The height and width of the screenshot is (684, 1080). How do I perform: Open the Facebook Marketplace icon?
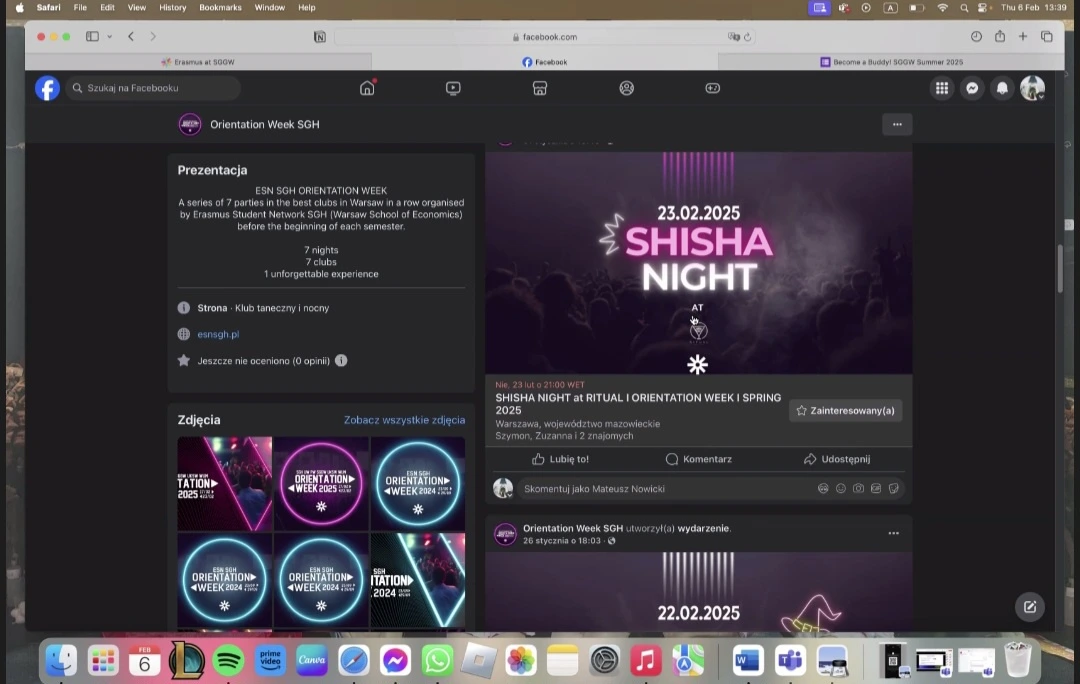tap(540, 88)
